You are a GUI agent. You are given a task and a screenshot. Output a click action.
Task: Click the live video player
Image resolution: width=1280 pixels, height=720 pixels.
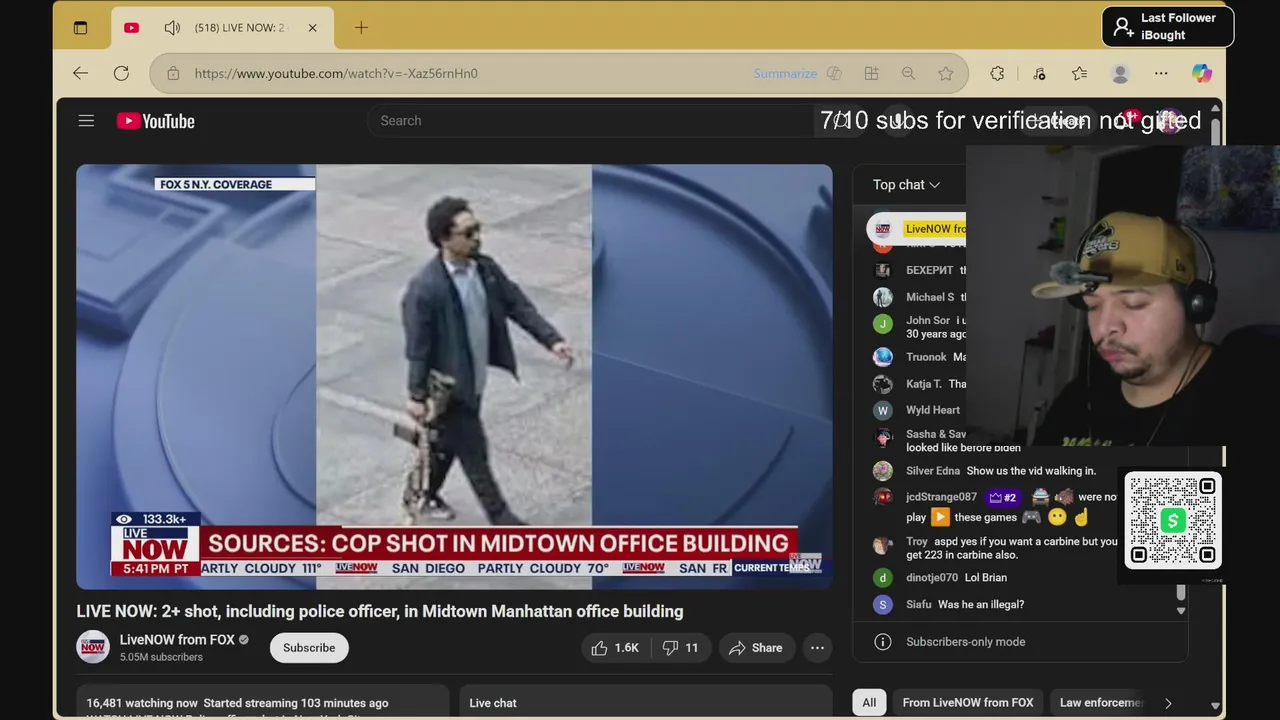tap(454, 377)
